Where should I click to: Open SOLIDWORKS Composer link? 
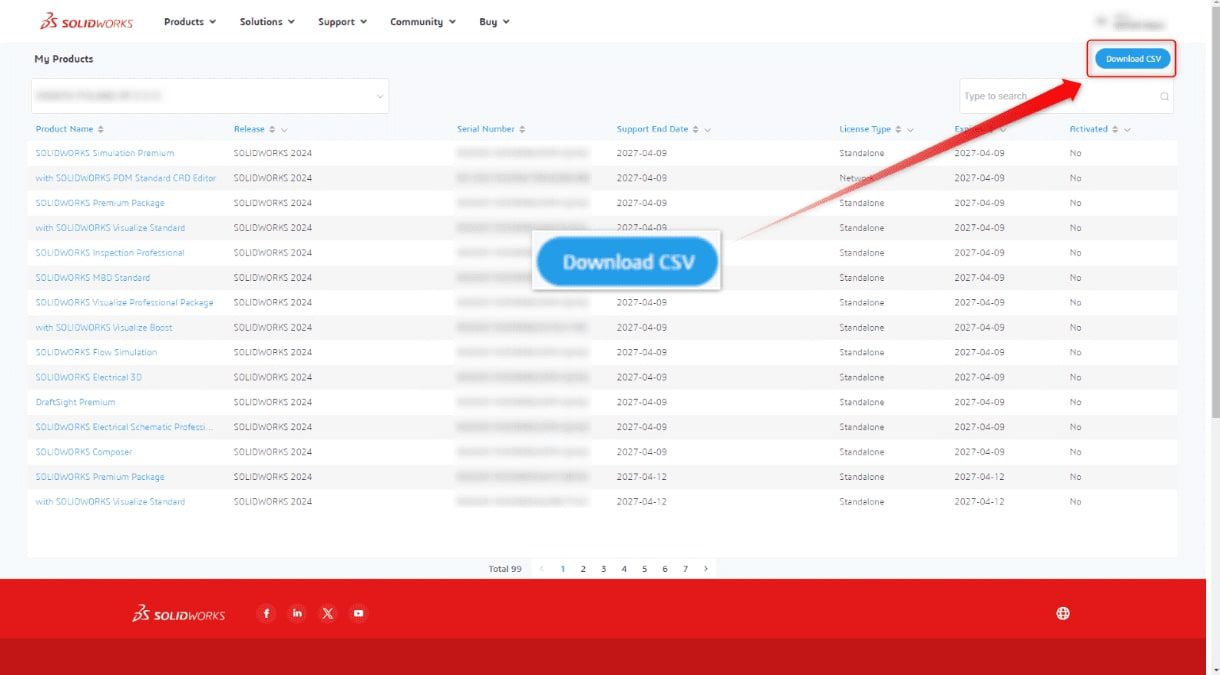pyautogui.click(x=84, y=453)
